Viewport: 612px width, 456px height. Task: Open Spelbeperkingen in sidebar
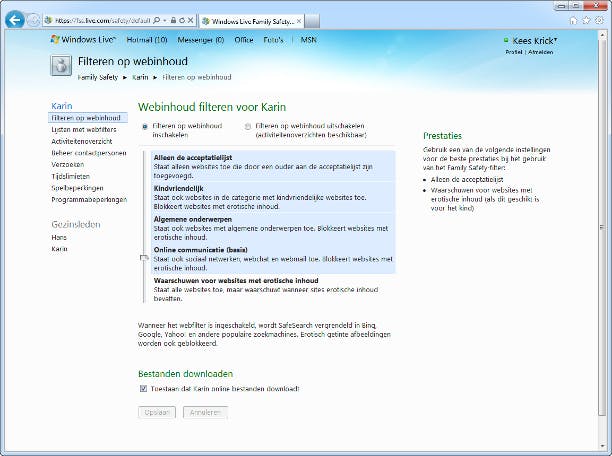77,188
